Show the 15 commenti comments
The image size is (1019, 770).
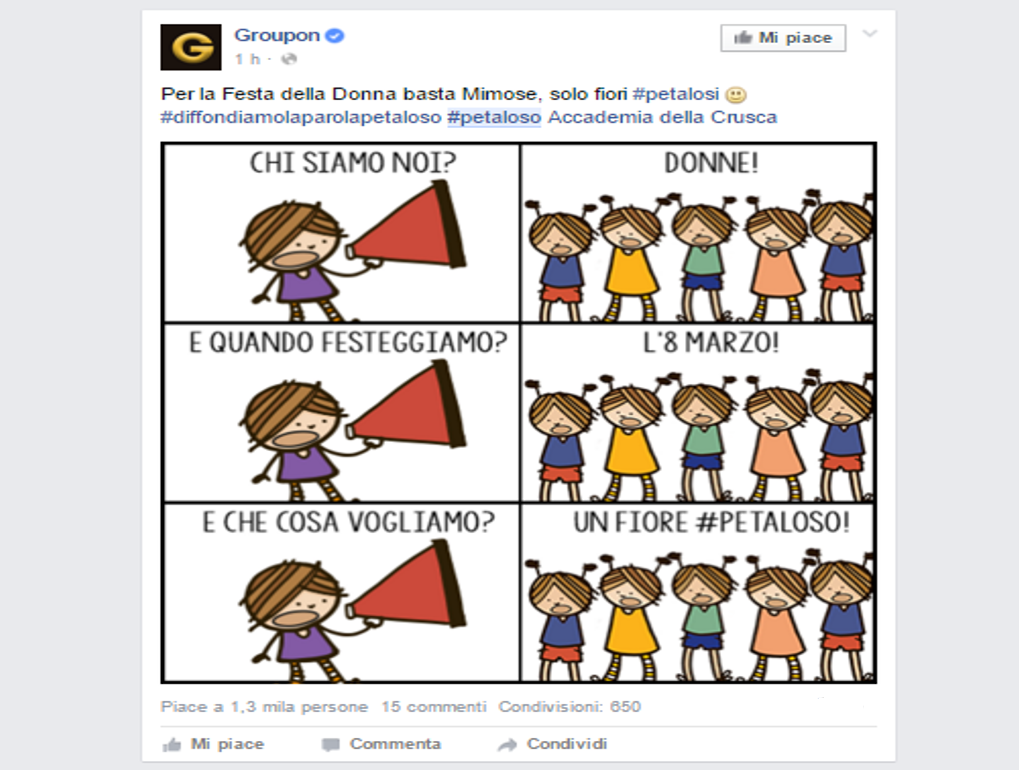[433, 707]
